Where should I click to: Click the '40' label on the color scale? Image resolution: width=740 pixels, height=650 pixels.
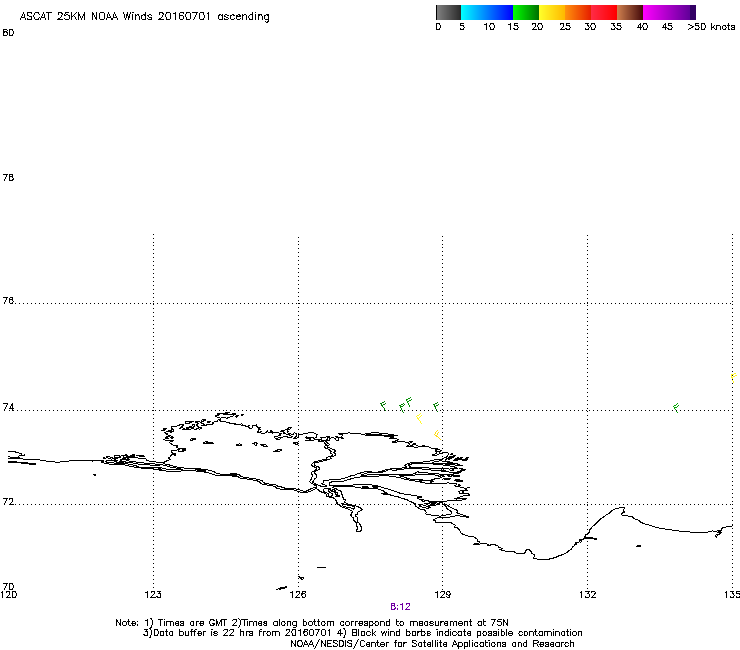[x=642, y=27]
